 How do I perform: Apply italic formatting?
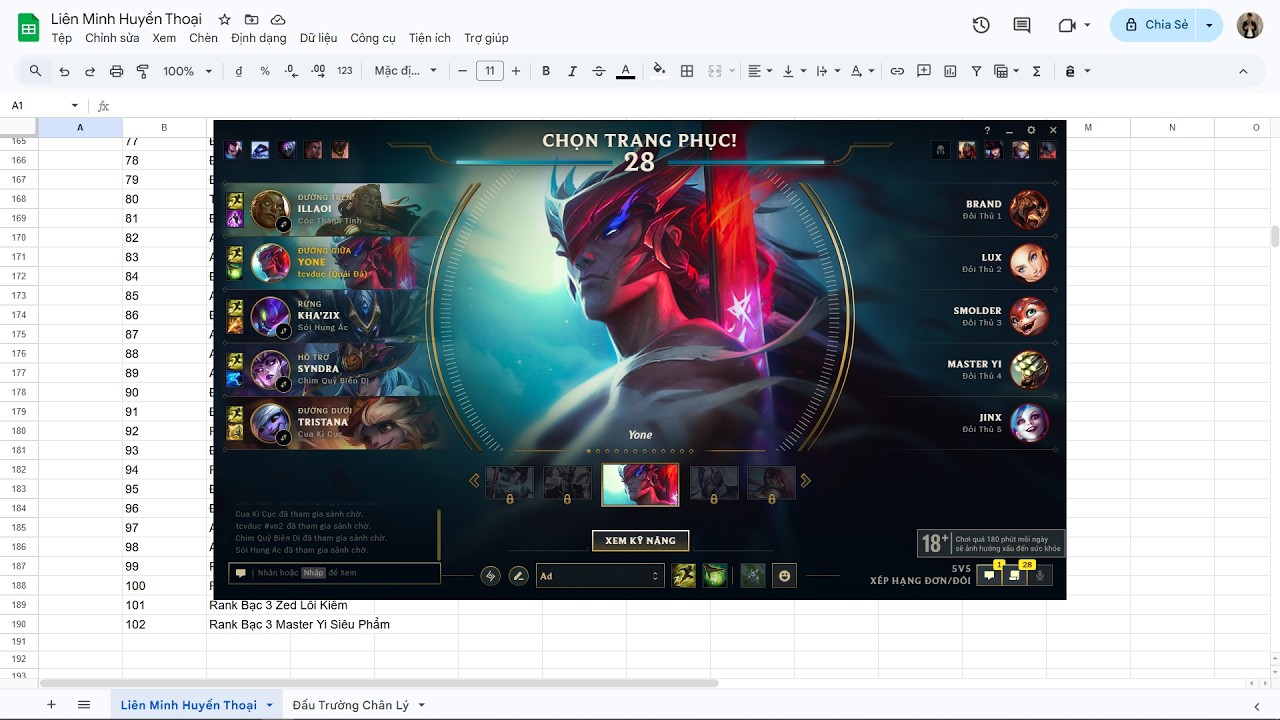[572, 71]
